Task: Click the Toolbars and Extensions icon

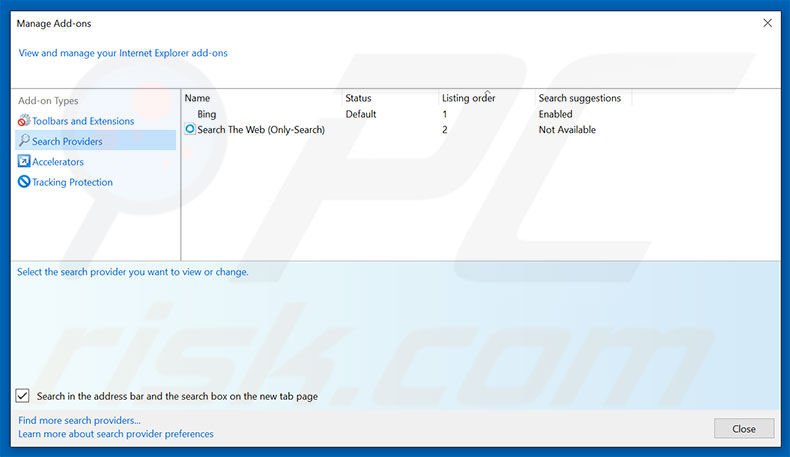Action: (24, 120)
